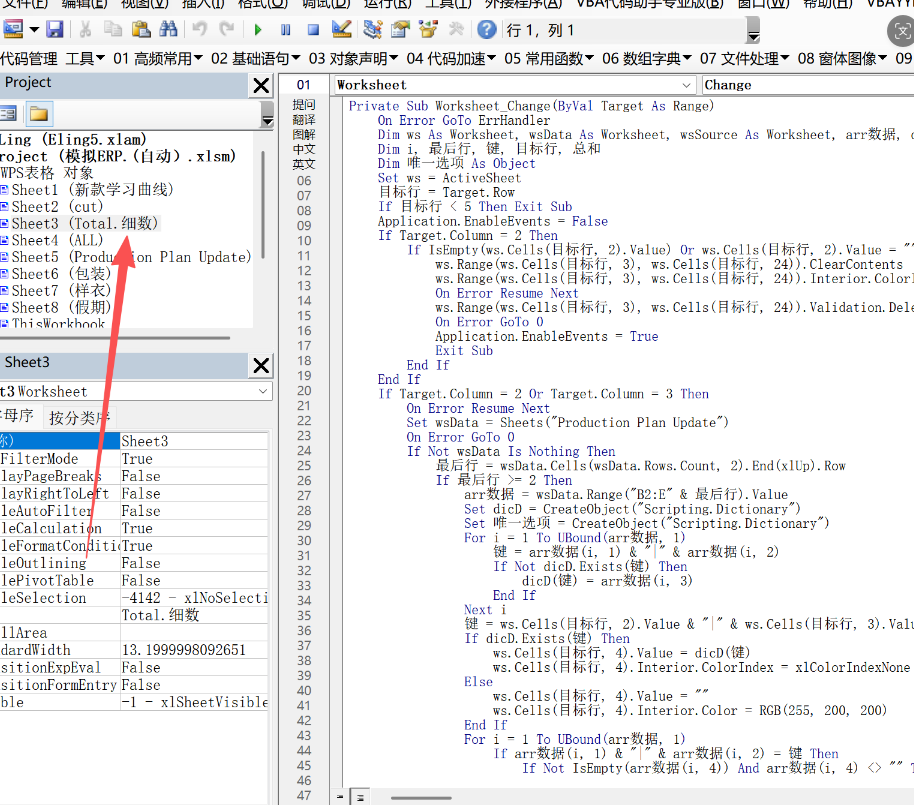Viewport: 914px width, 805px height.
Task: Click the blue Help question mark icon
Action: coord(487,29)
